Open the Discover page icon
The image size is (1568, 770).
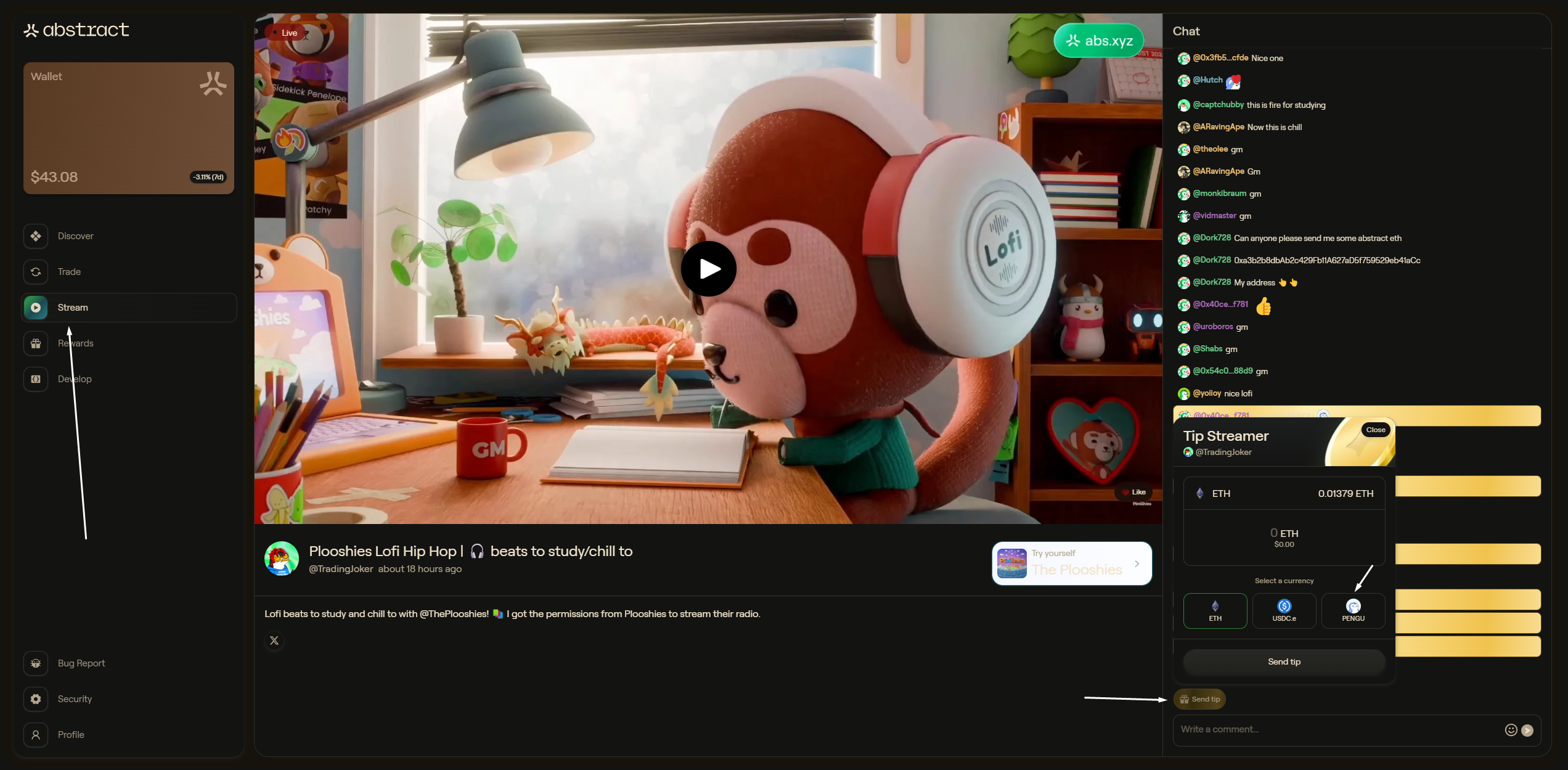coord(36,236)
